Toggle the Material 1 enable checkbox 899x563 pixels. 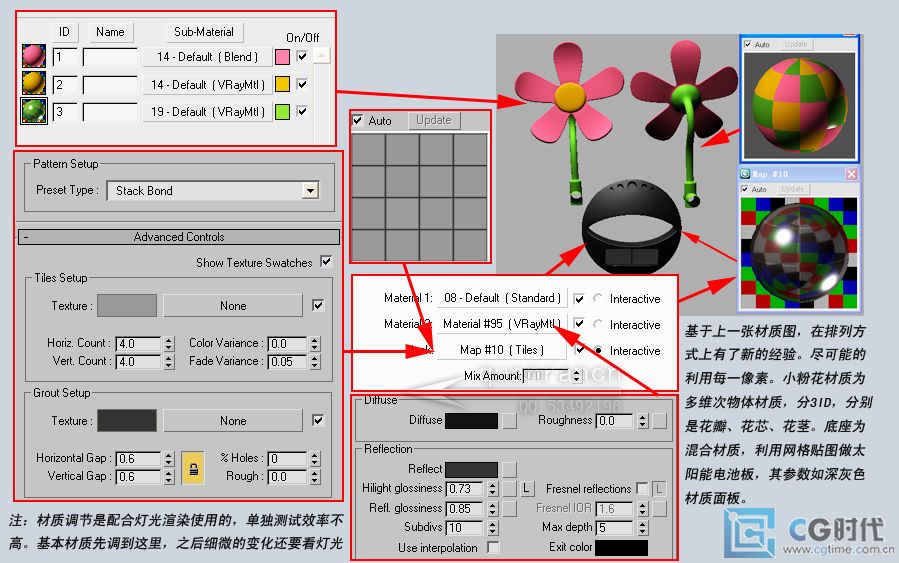579,298
